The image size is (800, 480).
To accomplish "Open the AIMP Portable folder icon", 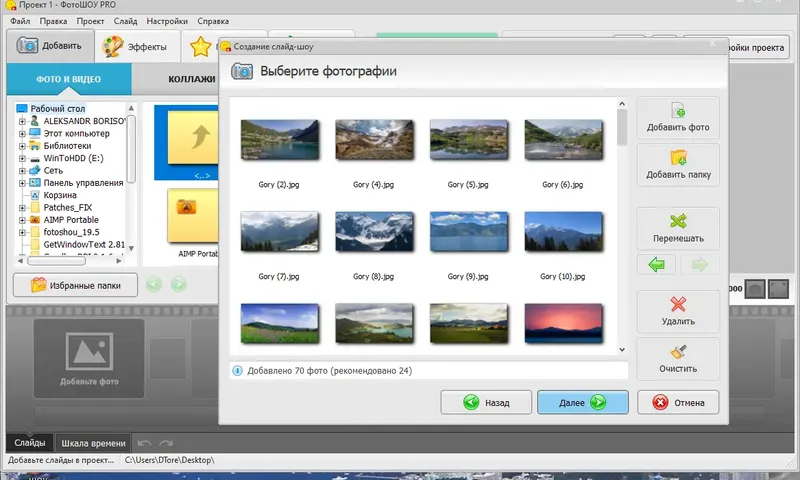I will 194,215.
